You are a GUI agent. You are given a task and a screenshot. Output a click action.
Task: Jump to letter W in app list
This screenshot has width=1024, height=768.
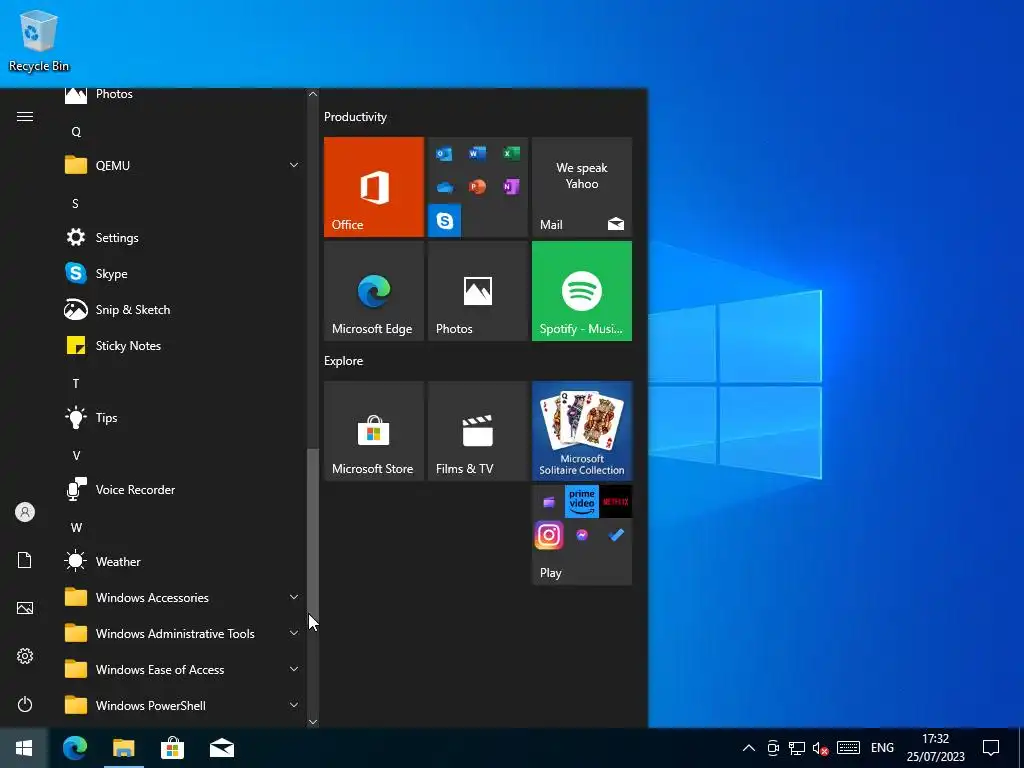(x=76, y=527)
